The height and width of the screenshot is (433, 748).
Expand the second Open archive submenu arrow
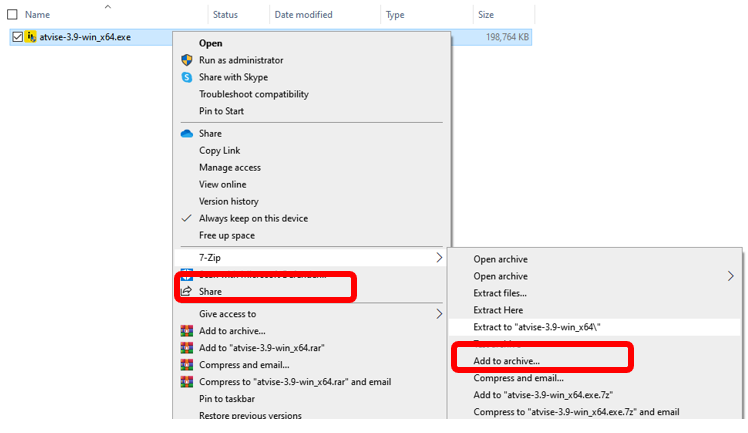pyautogui.click(x=730, y=276)
